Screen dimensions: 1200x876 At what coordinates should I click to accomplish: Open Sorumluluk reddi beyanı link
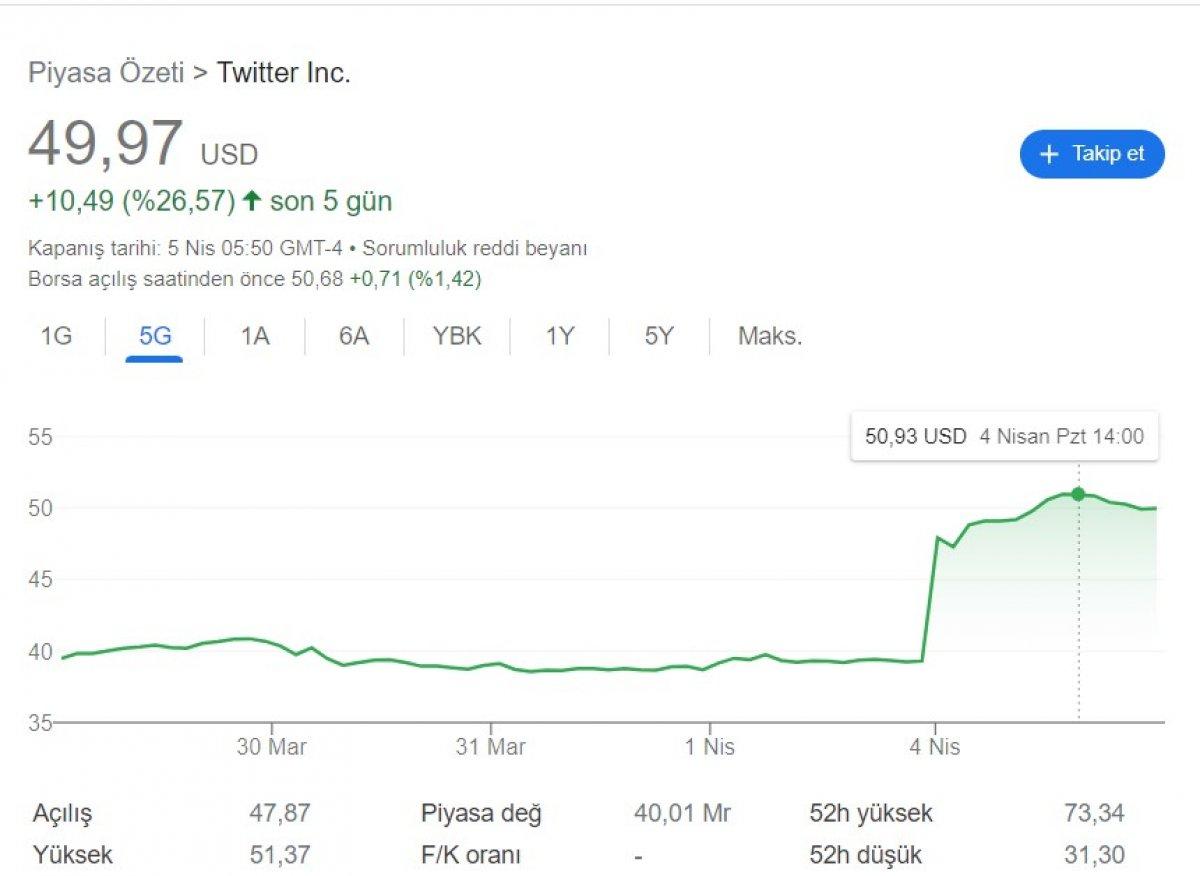474,249
